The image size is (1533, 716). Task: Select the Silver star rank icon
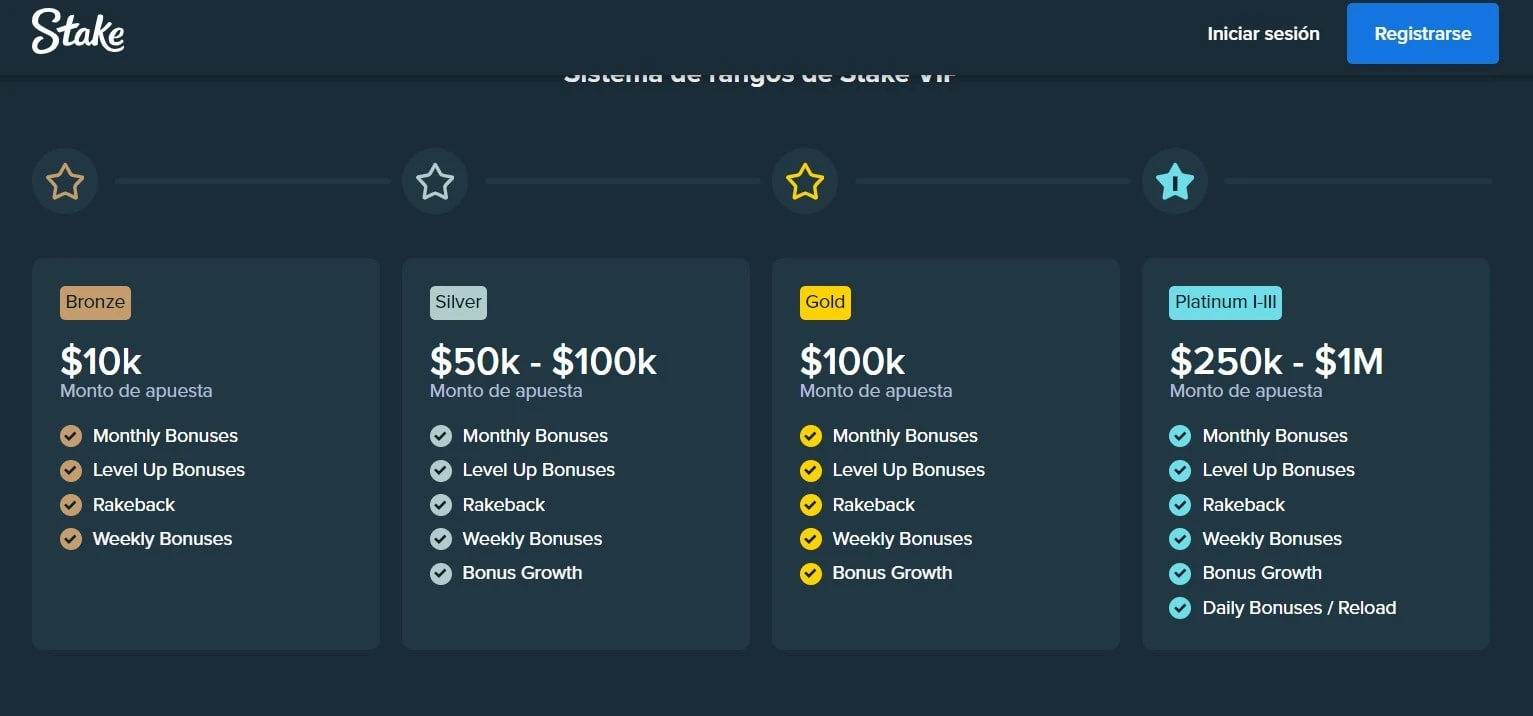click(x=435, y=182)
